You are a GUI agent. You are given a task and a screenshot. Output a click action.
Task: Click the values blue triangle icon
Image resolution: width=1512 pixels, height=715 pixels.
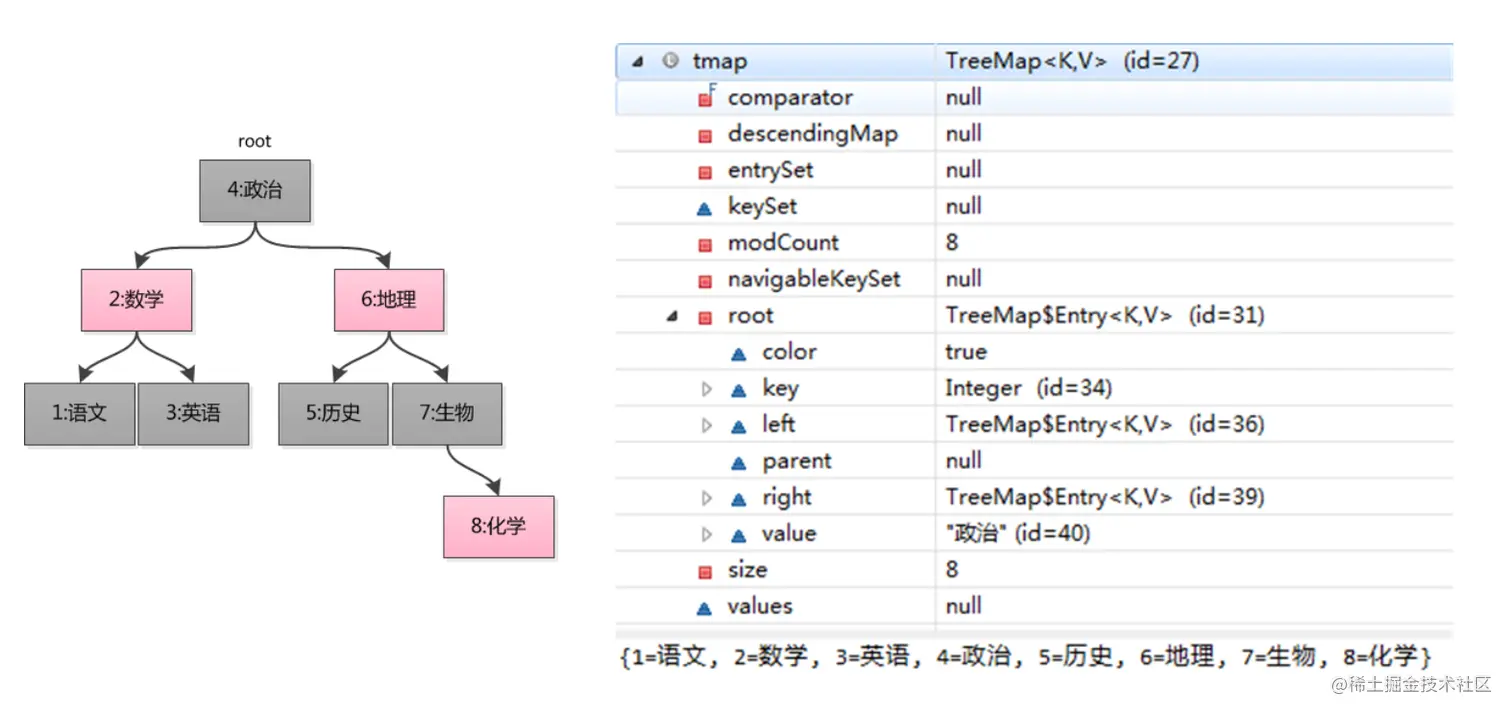[x=704, y=607]
